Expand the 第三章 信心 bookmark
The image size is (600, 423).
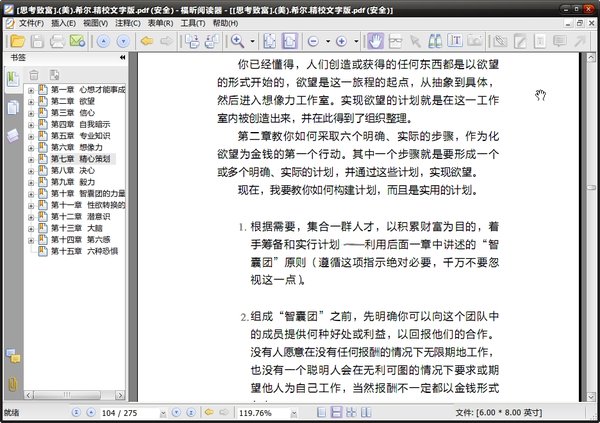pyautogui.click(x=31, y=114)
